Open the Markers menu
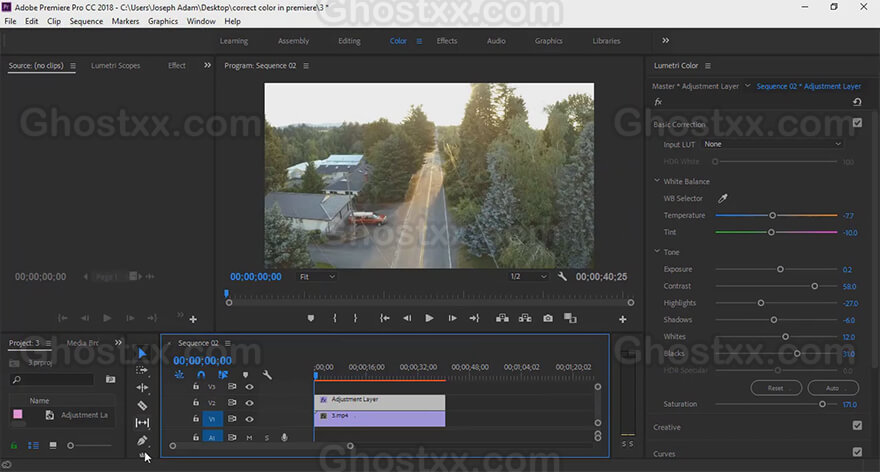 coord(125,21)
